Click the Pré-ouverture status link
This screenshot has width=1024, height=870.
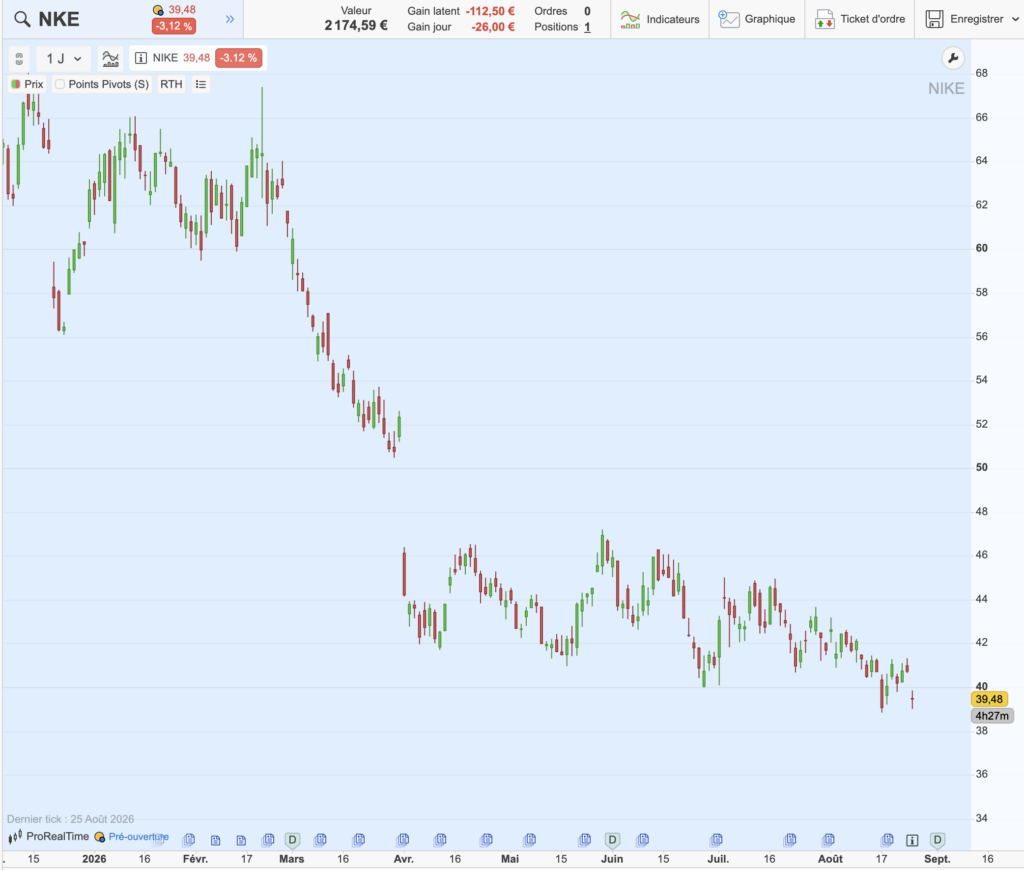pyautogui.click(x=138, y=837)
